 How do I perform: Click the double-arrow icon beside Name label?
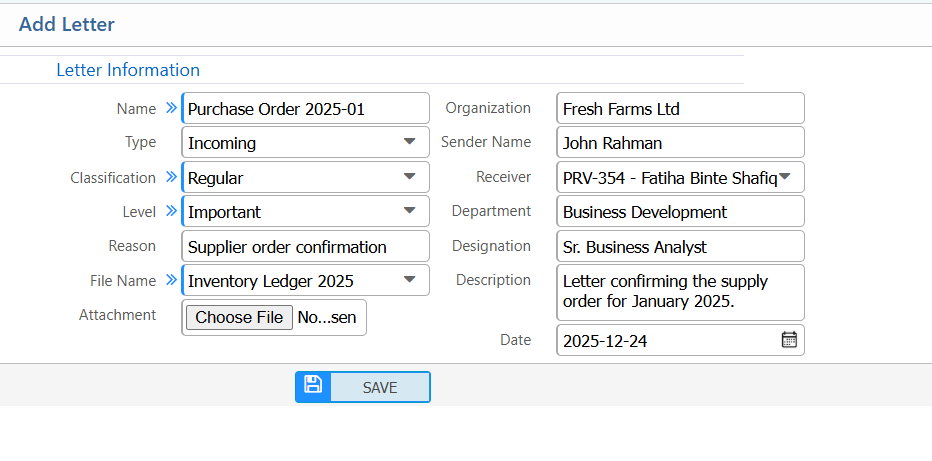tap(170, 108)
